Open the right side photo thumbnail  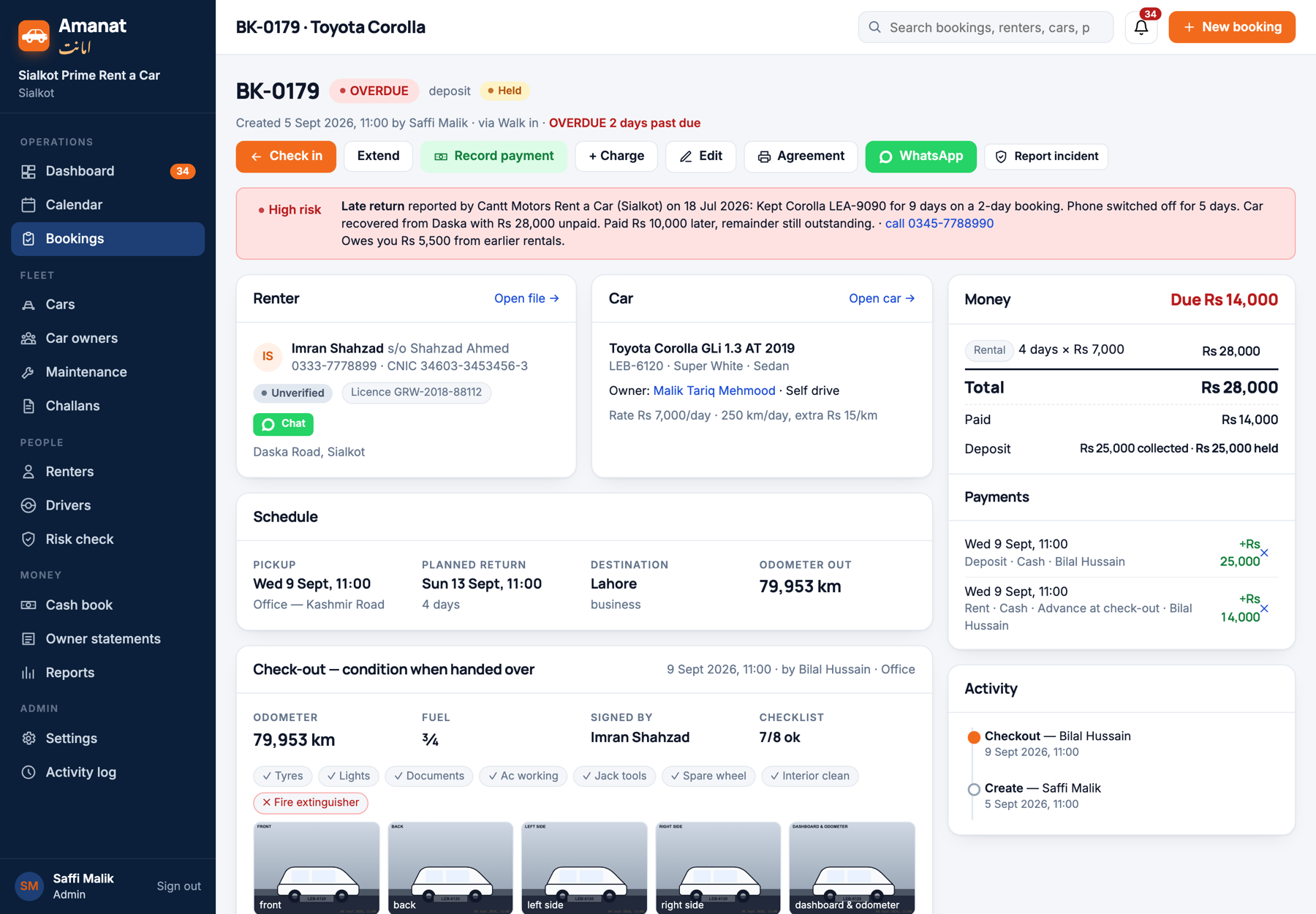(x=718, y=868)
